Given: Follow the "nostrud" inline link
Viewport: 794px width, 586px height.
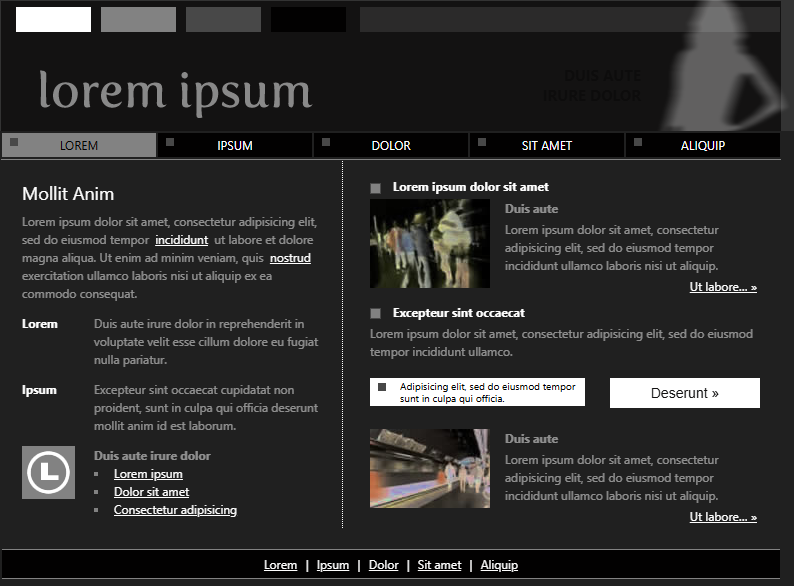Looking at the screenshot, I should click(x=290, y=258).
